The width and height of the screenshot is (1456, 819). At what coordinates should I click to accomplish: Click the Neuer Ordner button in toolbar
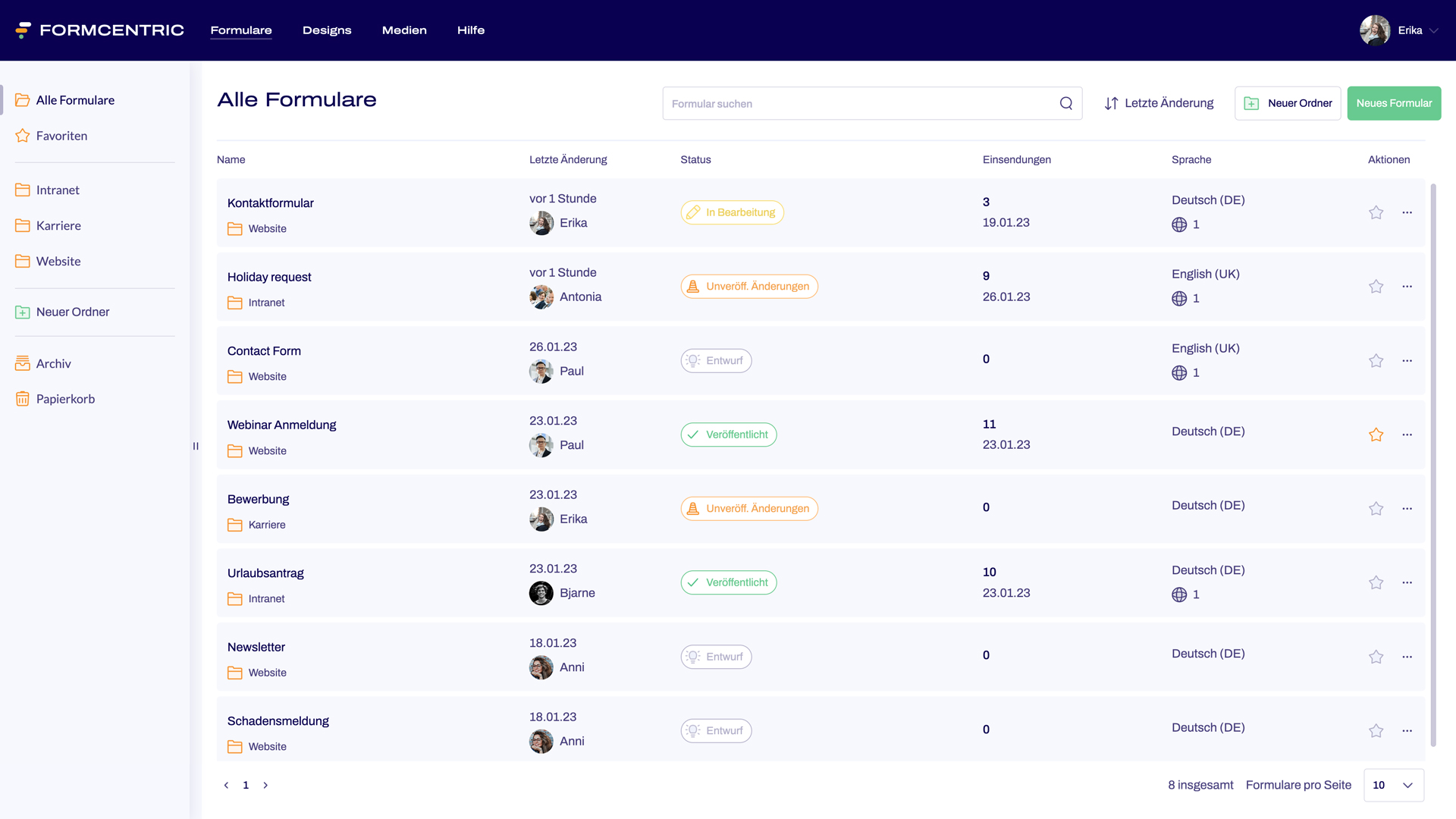(1288, 103)
